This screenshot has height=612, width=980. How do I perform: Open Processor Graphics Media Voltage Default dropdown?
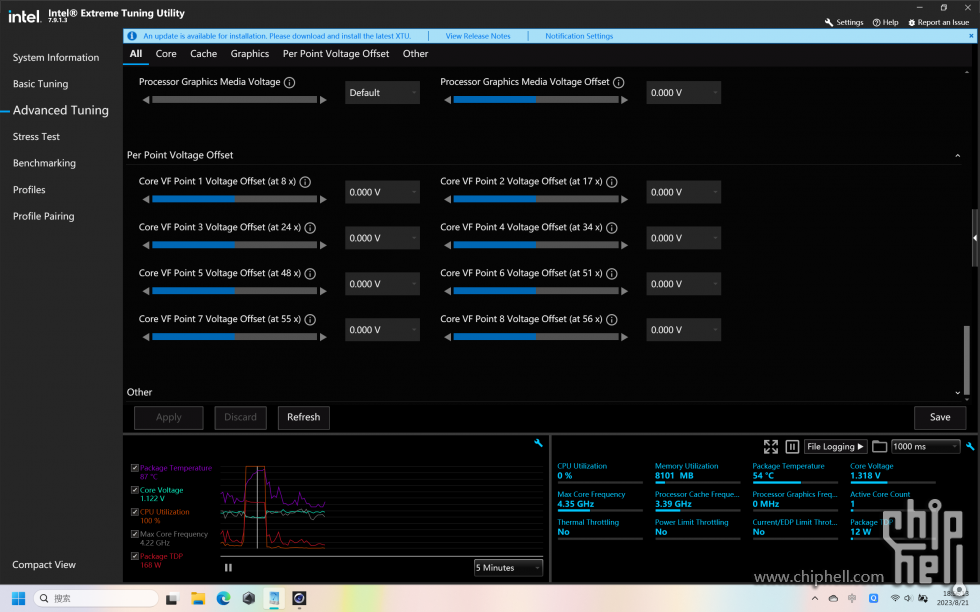[382, 93]
